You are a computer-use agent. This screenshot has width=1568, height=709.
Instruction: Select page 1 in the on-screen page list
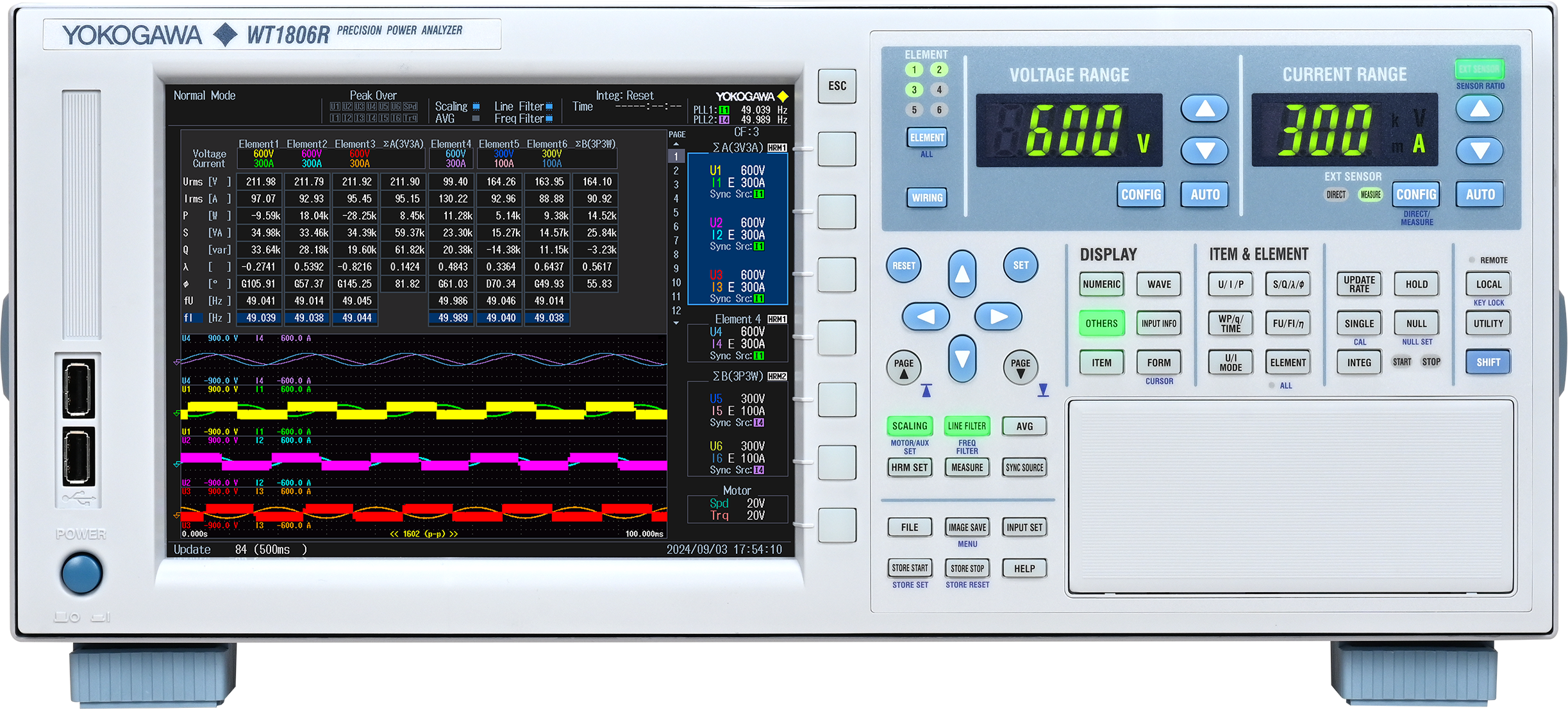(x=676, y=156)
